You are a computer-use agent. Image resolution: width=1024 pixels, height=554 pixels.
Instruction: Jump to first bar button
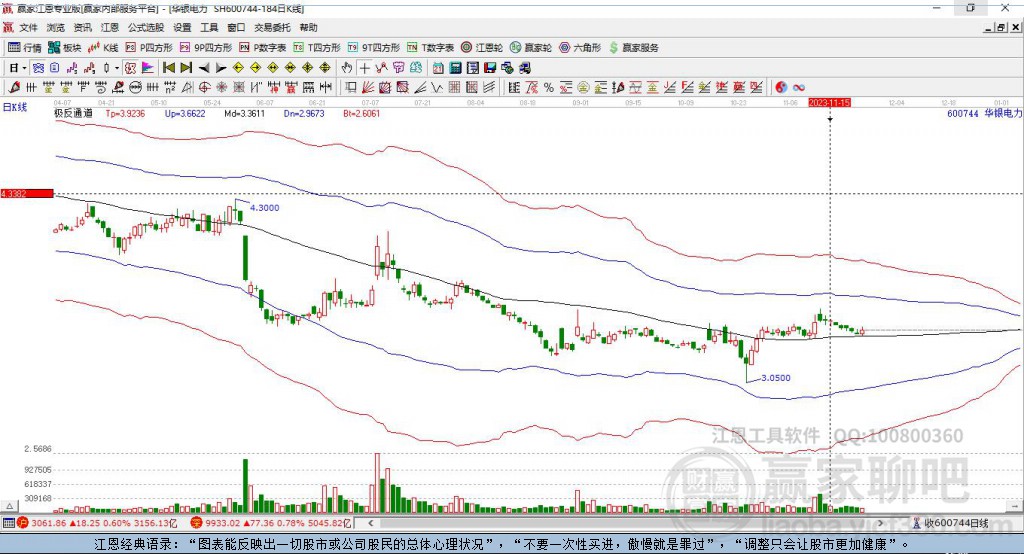coord(168,68)
